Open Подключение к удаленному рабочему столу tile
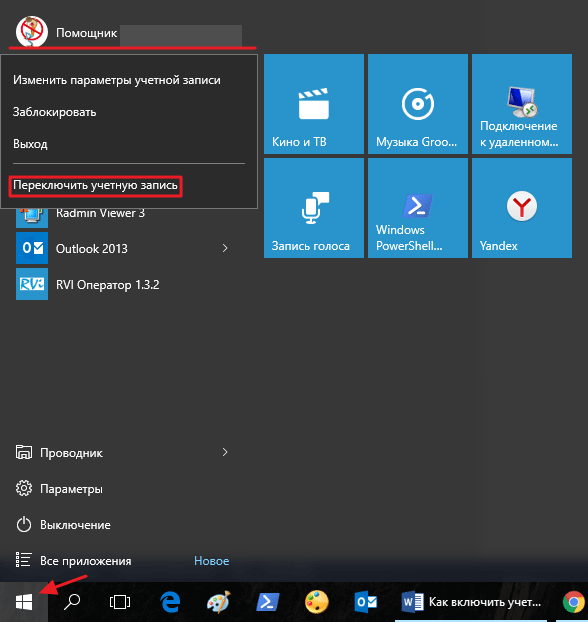This screenshot has height=622, width=588. click(522, 104)
